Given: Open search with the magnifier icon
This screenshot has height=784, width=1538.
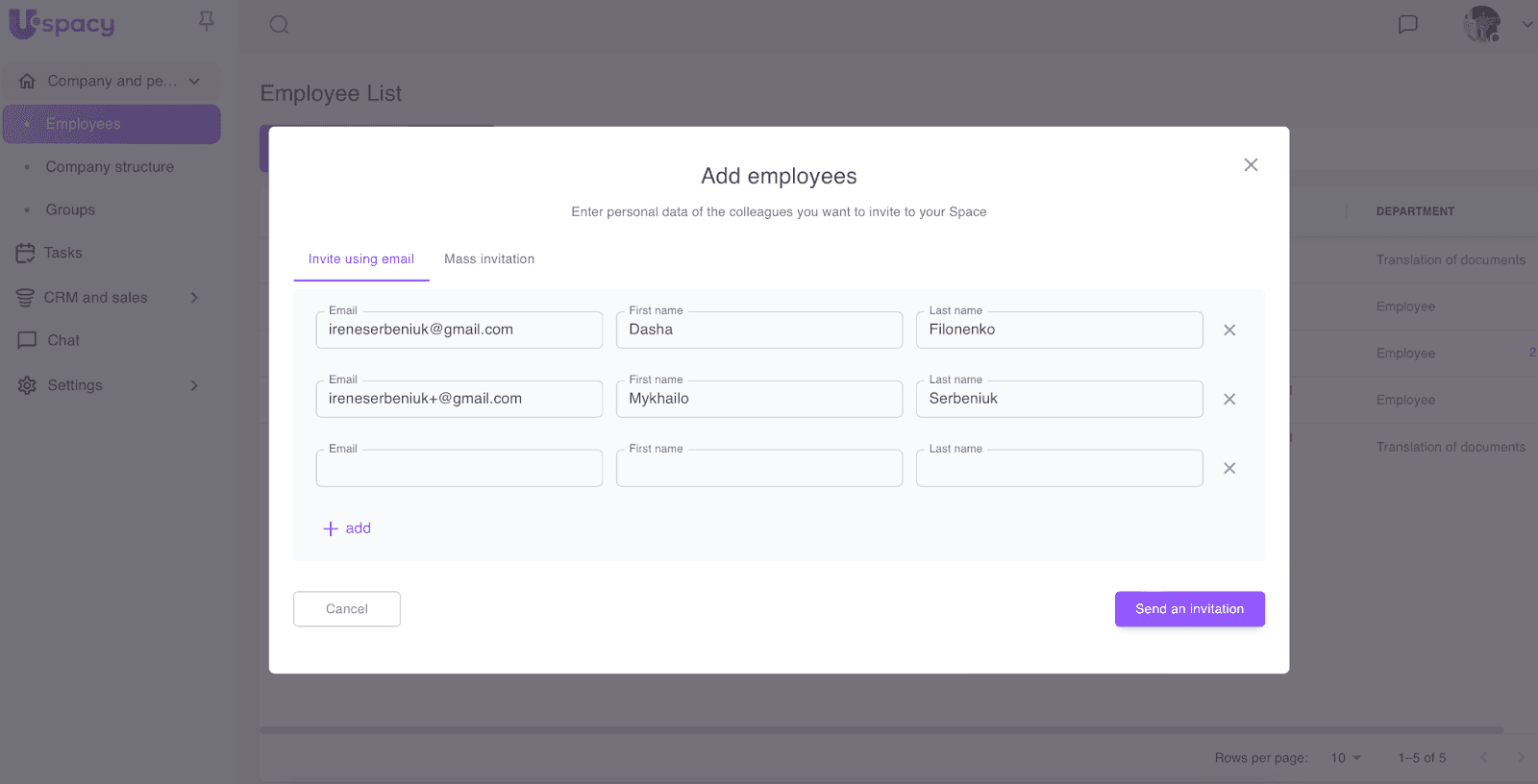Looking at the screenshot, I should [279, 24].
